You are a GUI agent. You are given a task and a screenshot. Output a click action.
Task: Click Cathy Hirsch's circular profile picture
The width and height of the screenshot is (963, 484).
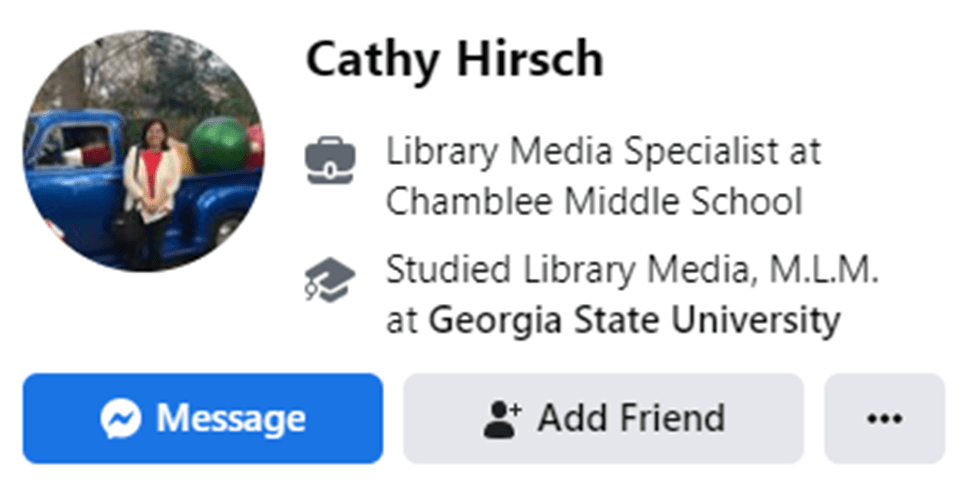point(144,152)
